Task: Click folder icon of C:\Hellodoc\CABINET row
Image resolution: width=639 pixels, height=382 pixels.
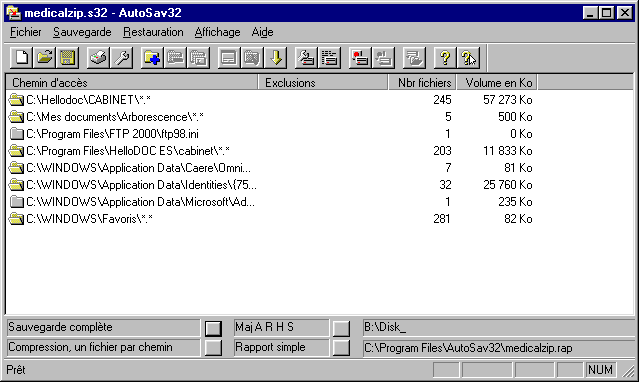Action: (16, 99)
